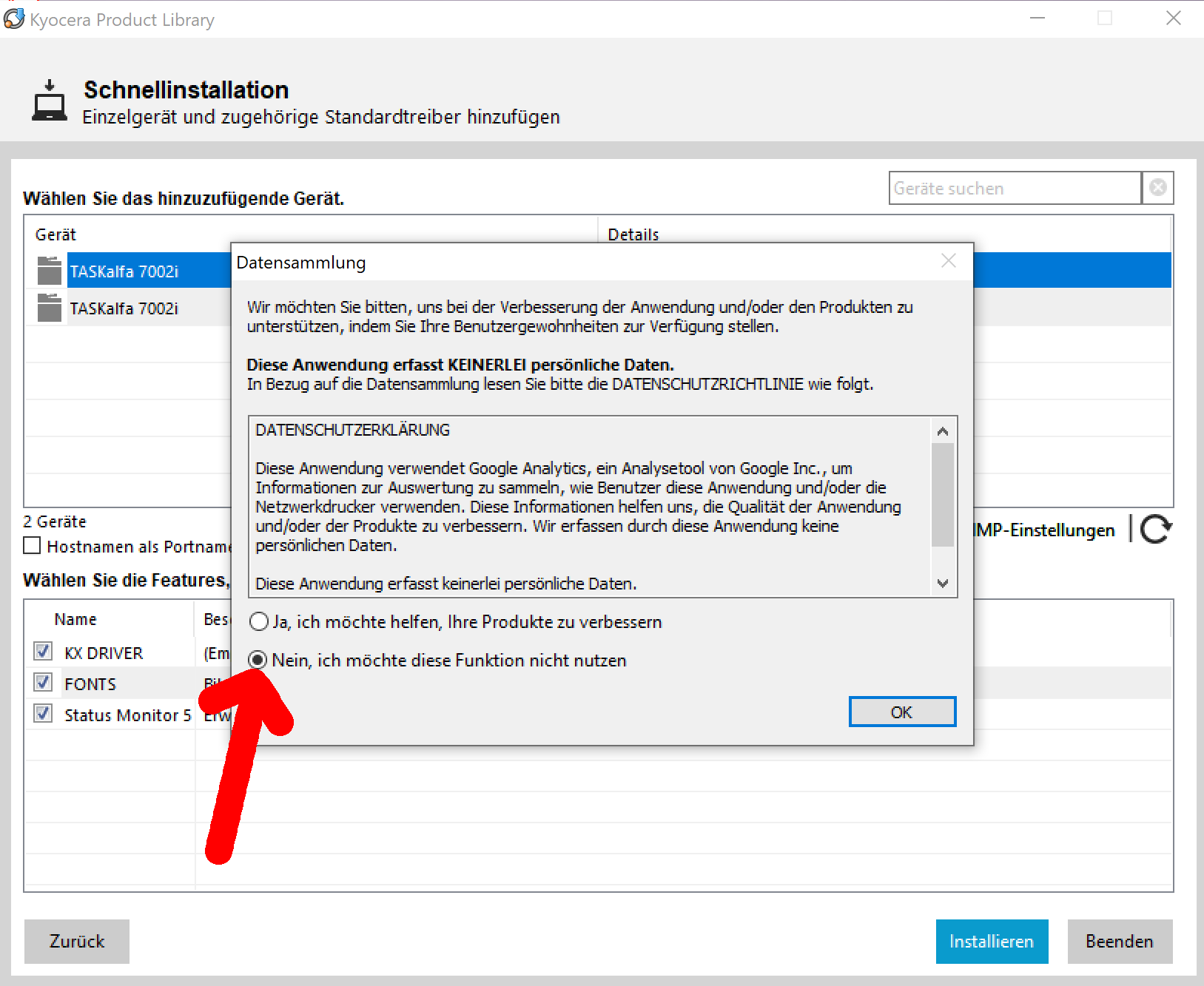Click the refresh device list icon
The height and width of the screenshot is (986, 1204).
[1155, 529]
